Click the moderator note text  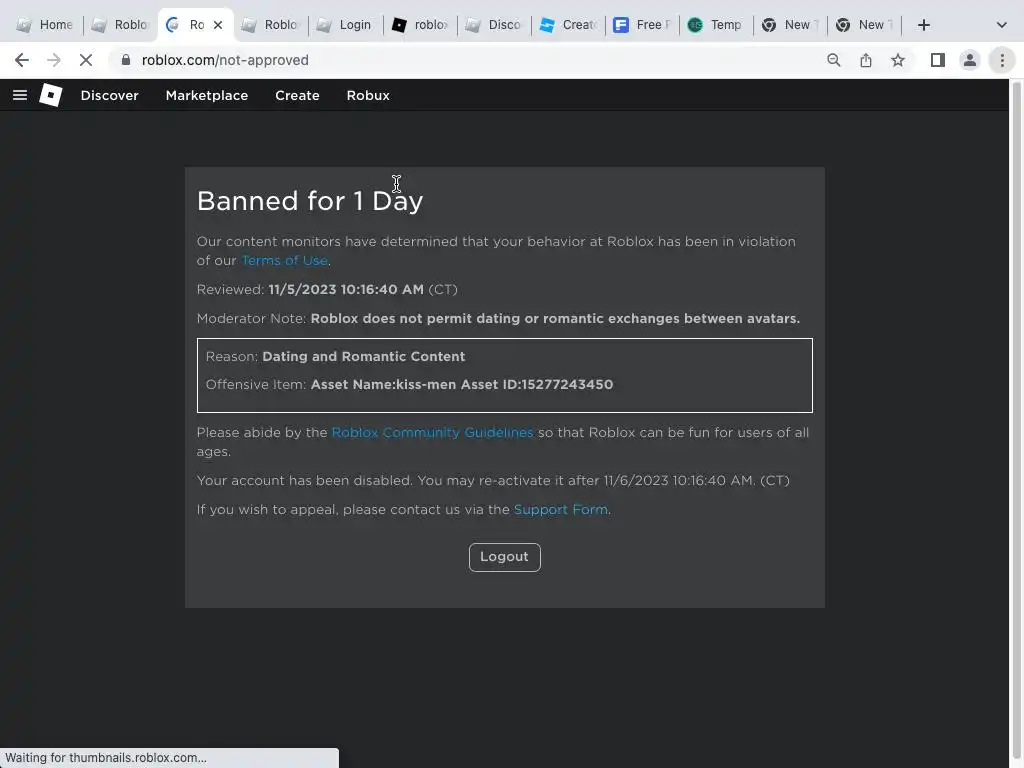[x=555, y=319]
